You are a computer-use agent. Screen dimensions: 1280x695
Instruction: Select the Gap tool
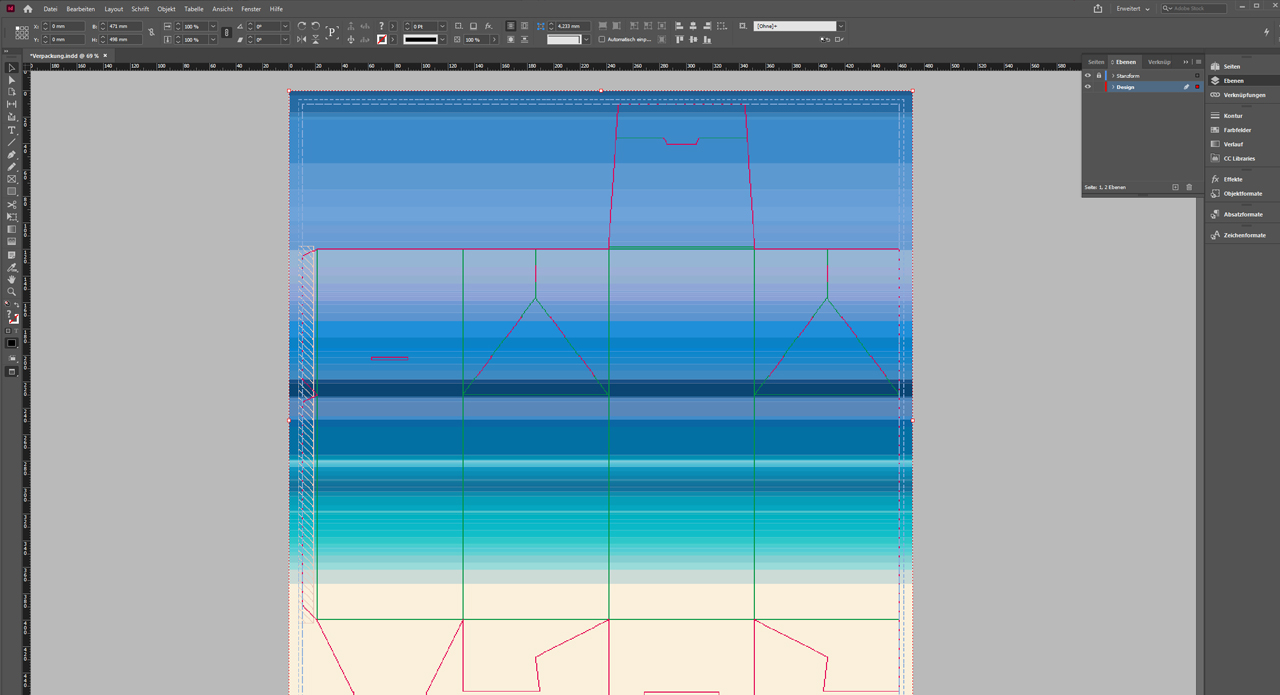click(x=12, y=104)
